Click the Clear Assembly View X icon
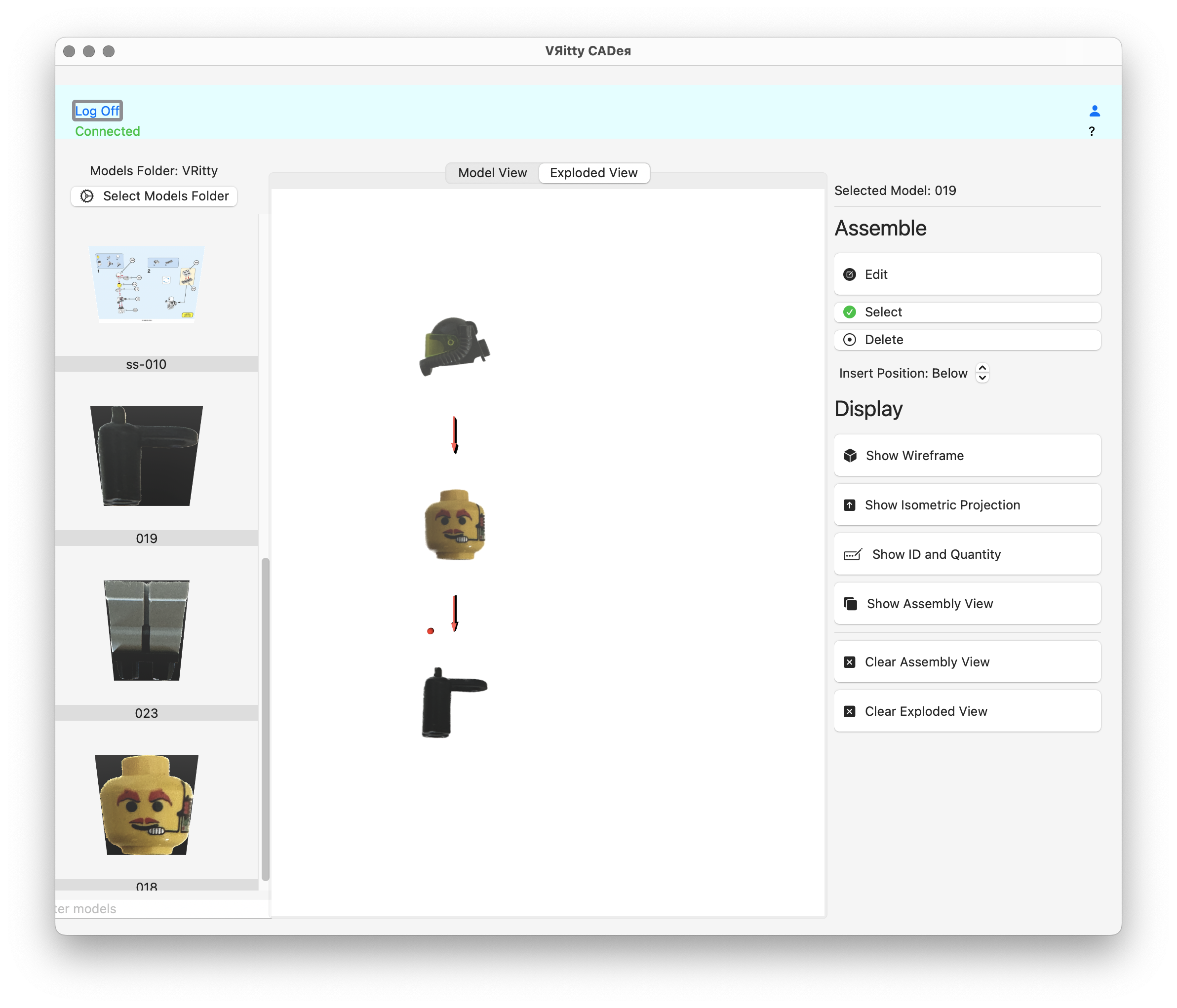1177x1008 pixels. click(849, 662)
